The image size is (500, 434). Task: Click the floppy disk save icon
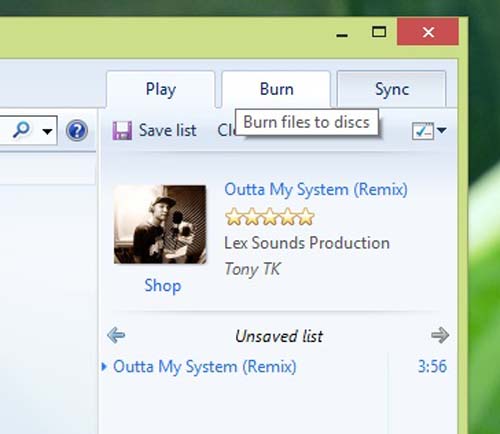[122, 130]
